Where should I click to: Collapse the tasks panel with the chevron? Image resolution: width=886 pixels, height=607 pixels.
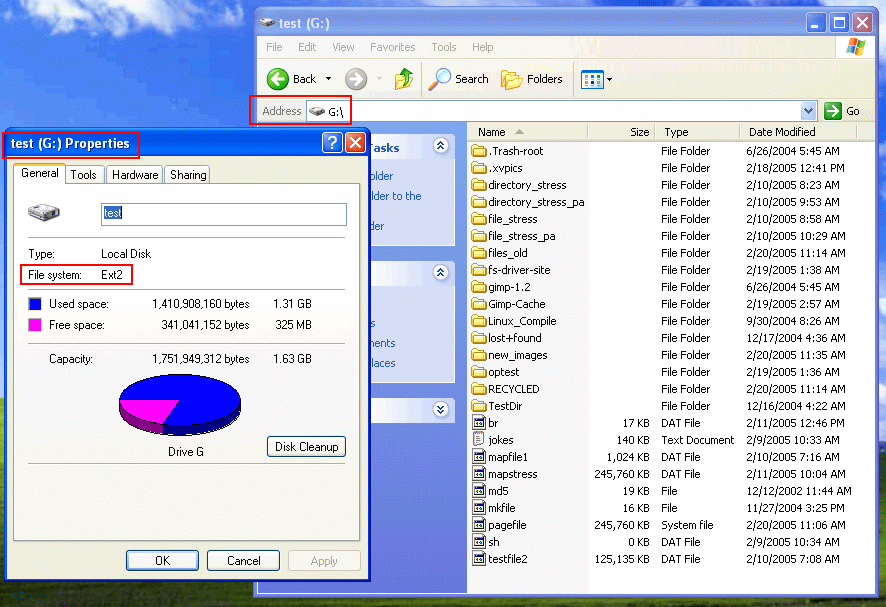tap(440, 144)
